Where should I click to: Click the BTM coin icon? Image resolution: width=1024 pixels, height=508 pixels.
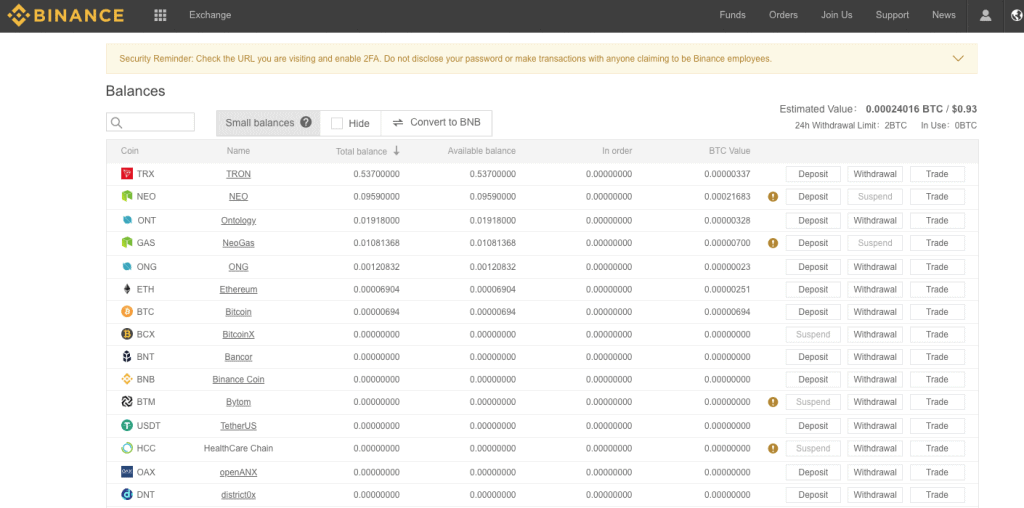click(127, 402)
